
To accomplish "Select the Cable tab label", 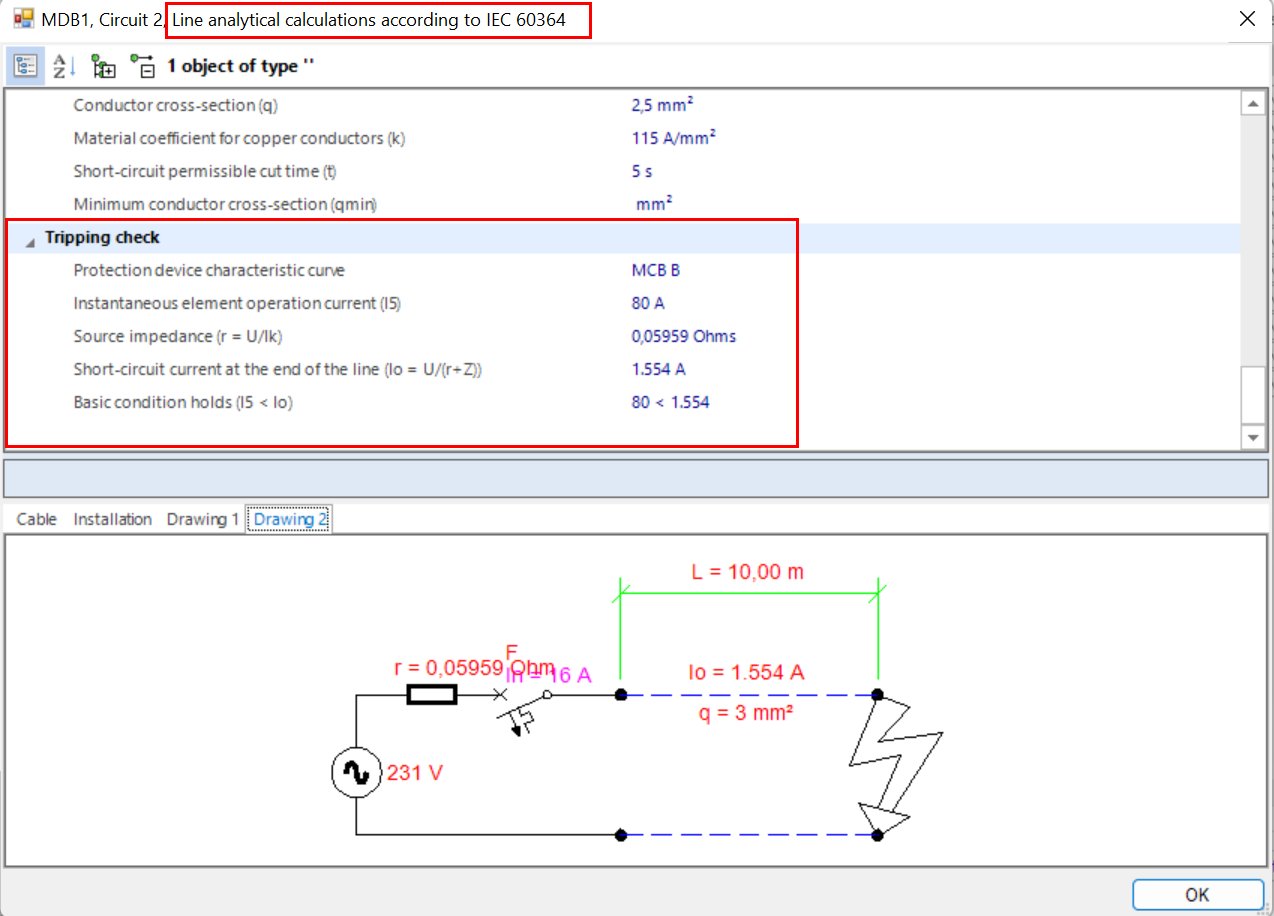I will point(36,518).
